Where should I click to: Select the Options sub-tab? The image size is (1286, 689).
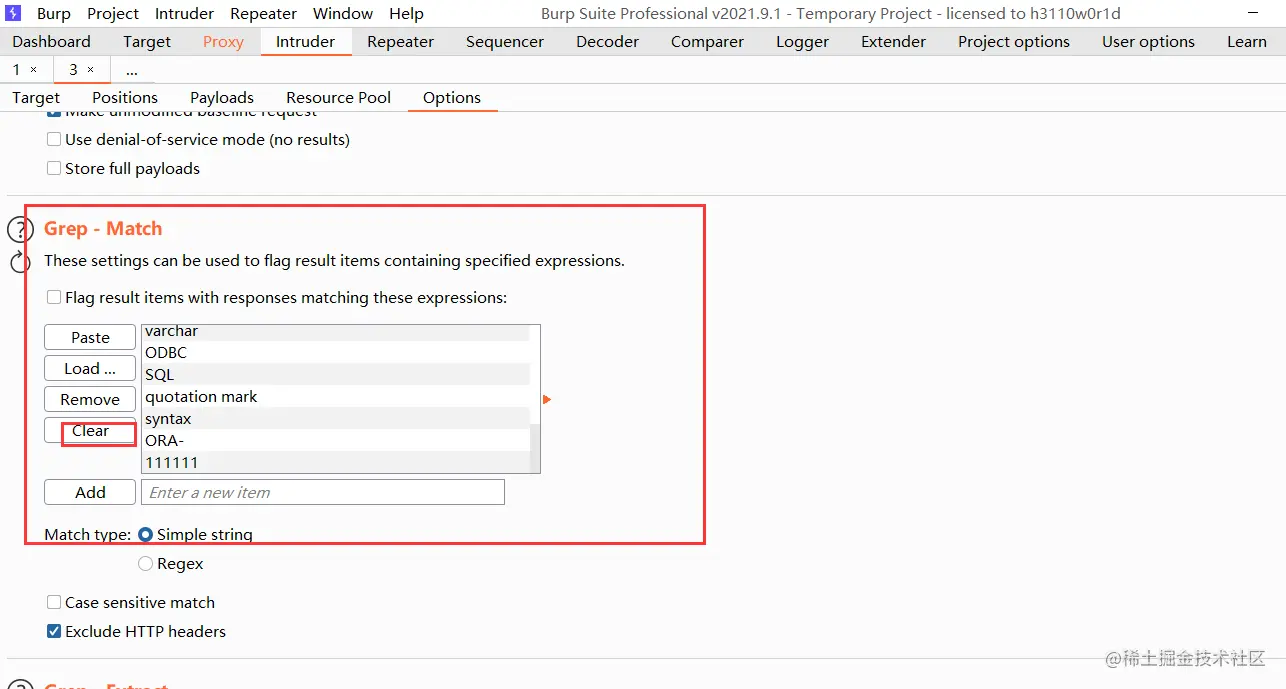tap(452, 98)
